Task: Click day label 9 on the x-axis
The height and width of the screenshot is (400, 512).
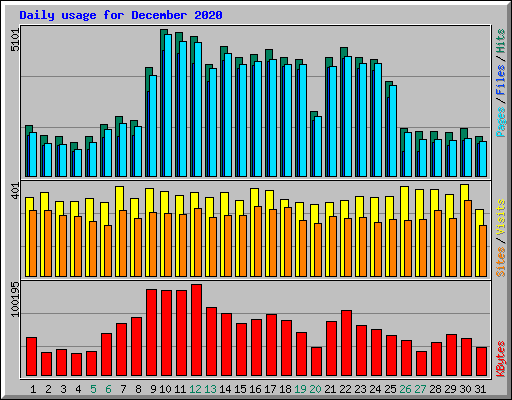Action: pyautogui.click(x=153, y=389)
